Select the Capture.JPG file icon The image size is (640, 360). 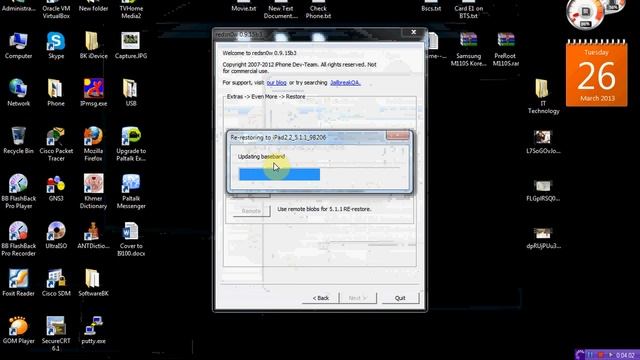(x=131, y=46)
